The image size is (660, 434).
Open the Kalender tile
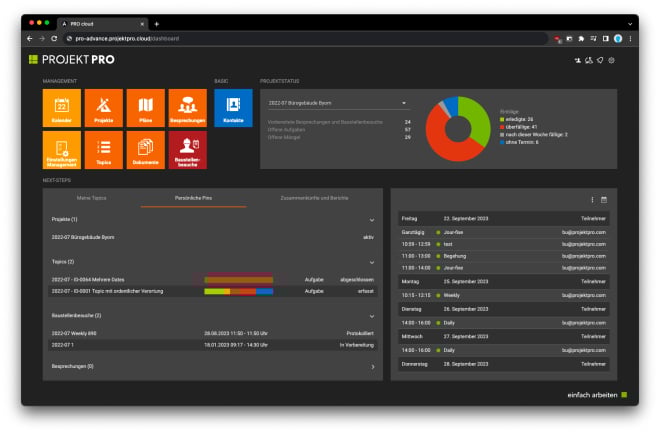(61, 108)
